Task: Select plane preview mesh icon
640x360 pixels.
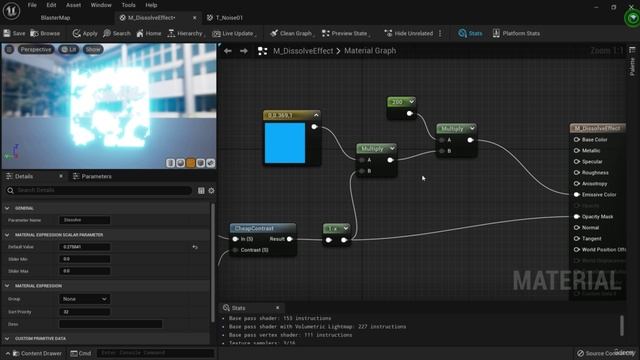Action: point(191,163)
